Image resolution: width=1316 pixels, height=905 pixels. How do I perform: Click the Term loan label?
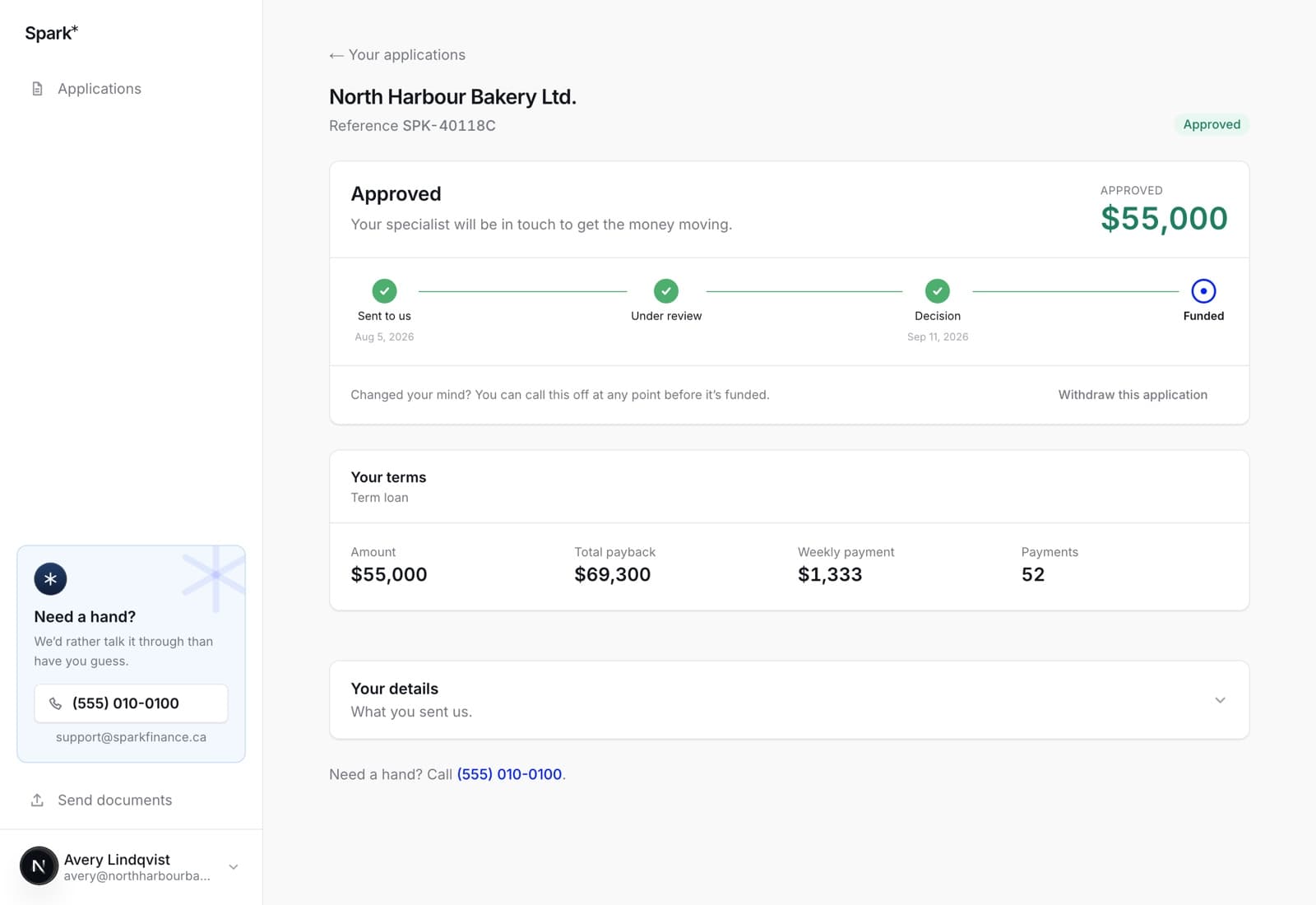tap(379, 498)
